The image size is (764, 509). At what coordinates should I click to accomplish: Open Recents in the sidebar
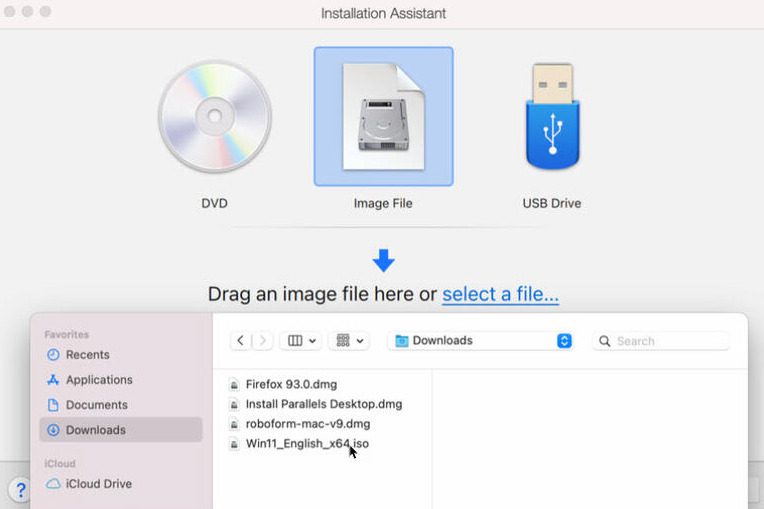pyautogui.click(x=87, y=355)
